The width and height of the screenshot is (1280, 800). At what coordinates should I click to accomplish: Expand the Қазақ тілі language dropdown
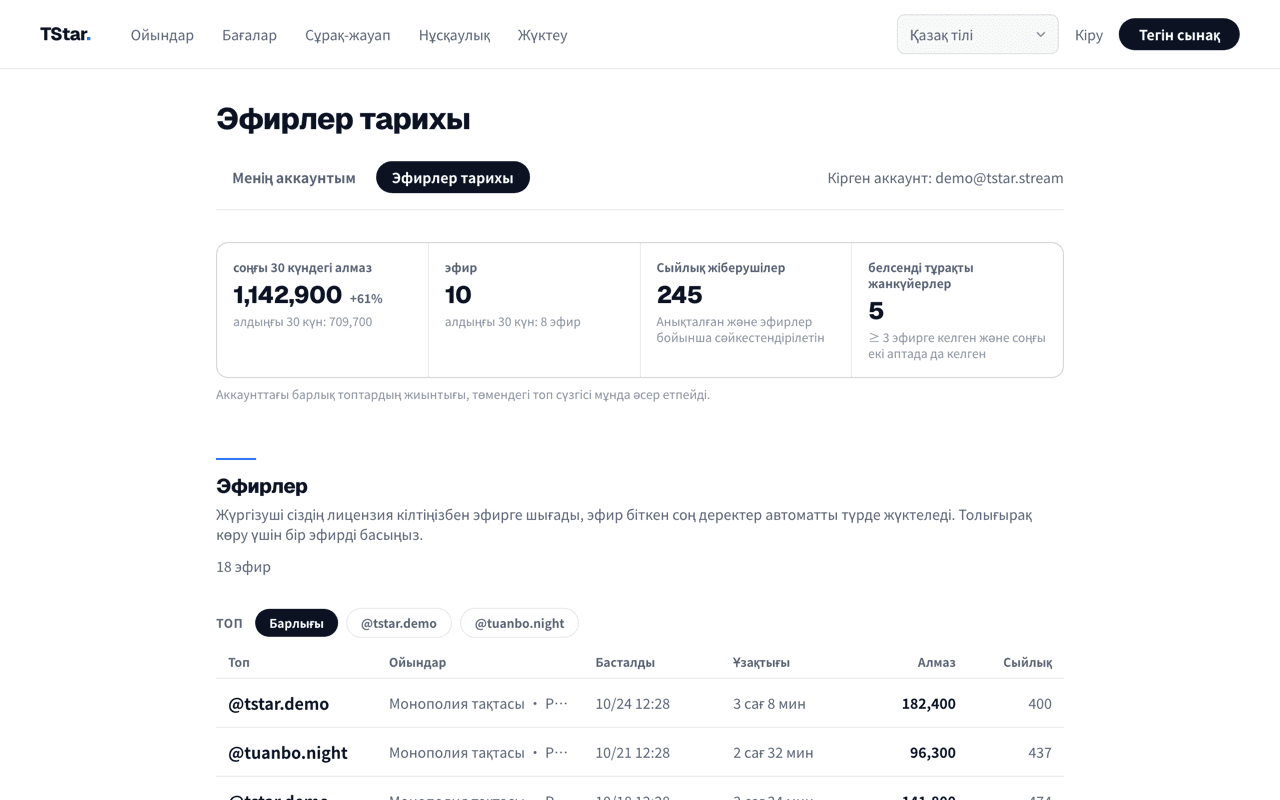977,34
